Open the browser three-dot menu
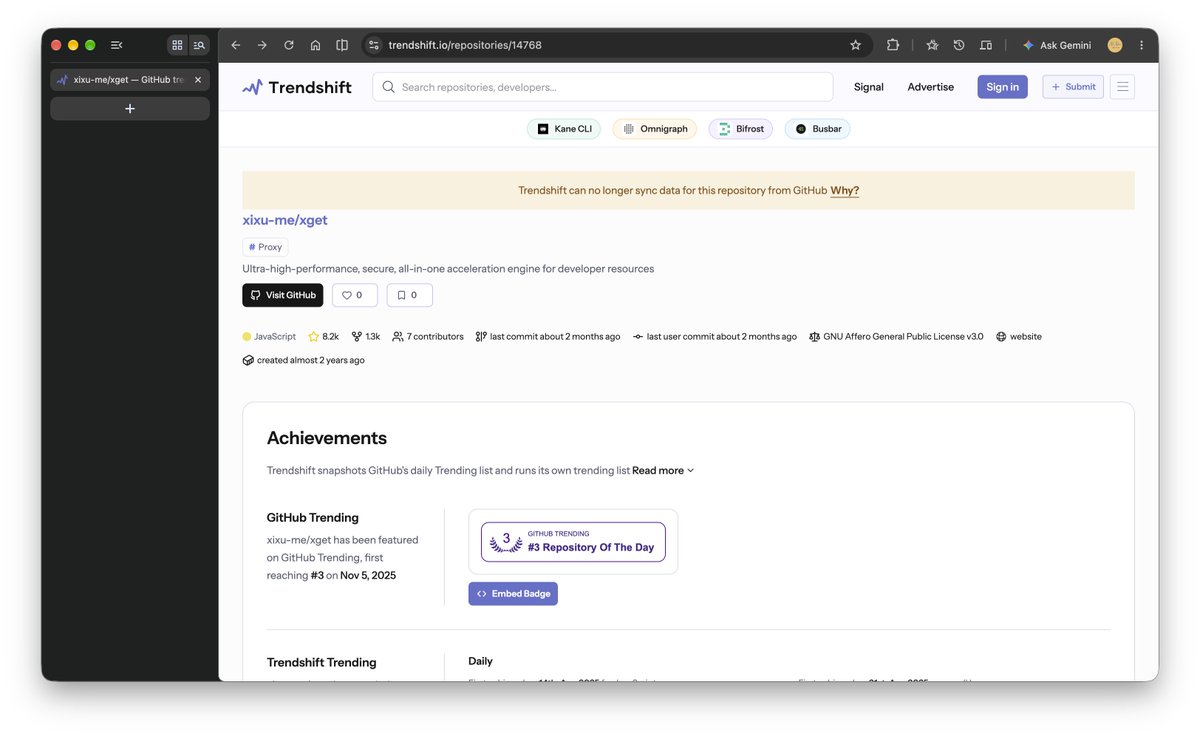Viewport: 1200px width, 736px height. [x=1141, y=45]
